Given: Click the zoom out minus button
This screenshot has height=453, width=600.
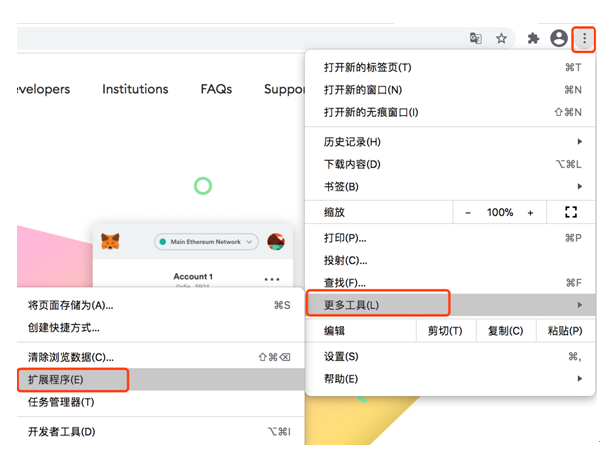Looking at the screenshot, I should pyautogui.click(x=468, y=213).
